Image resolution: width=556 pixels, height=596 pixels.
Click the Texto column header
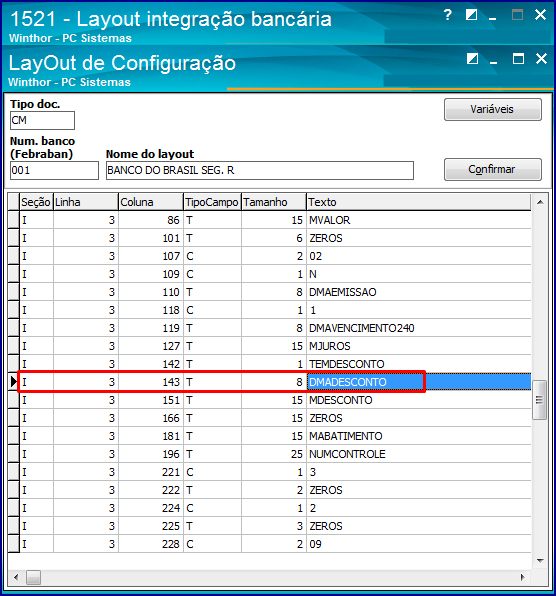(x=418, y=202)
